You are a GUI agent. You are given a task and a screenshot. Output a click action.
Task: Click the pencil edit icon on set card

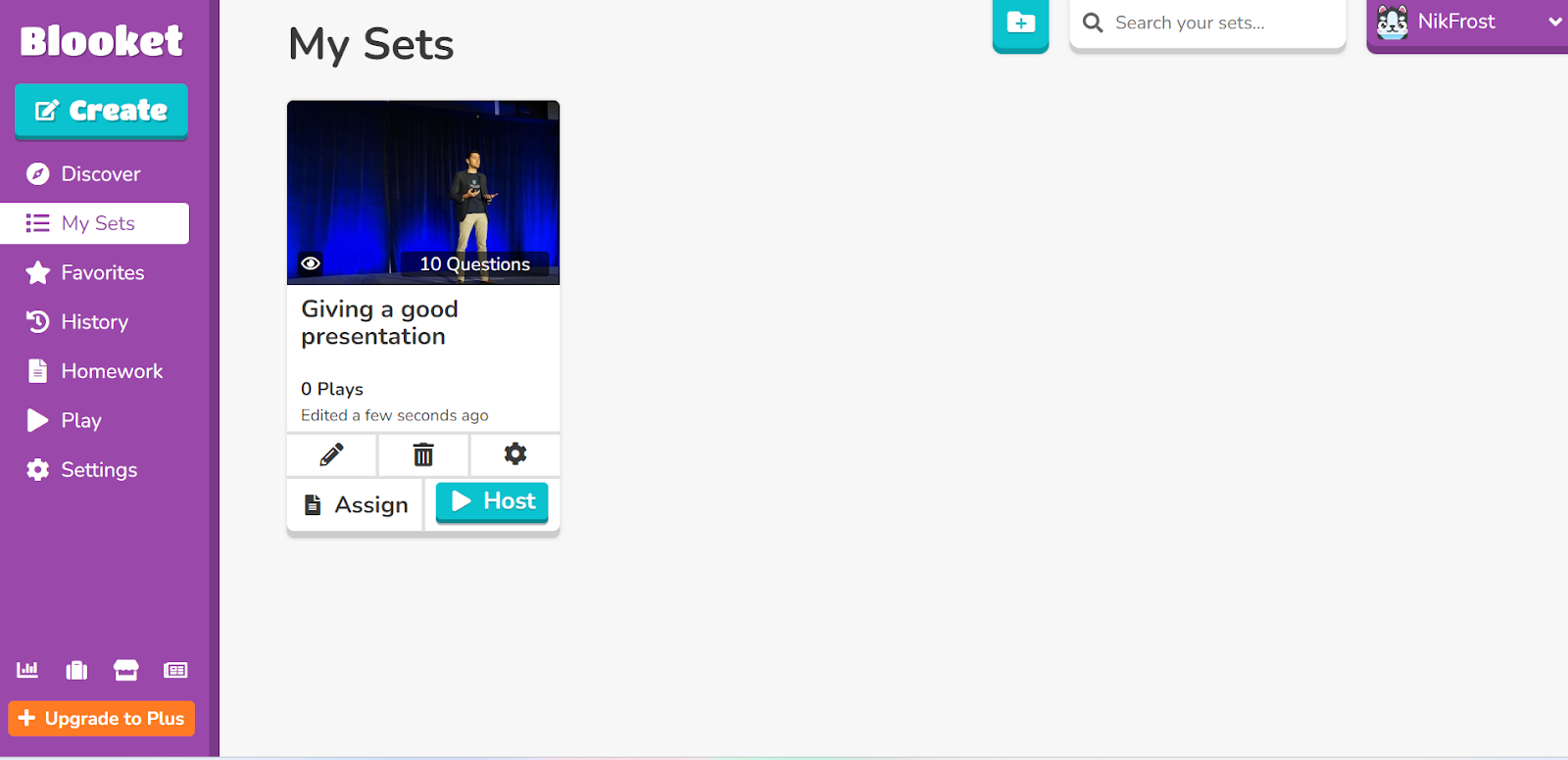coord(331,454)
